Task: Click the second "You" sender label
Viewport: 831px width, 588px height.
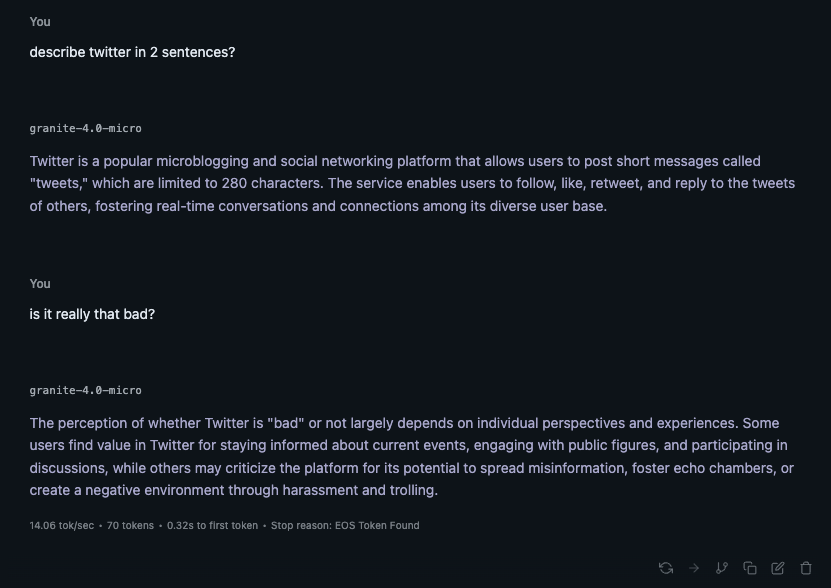Action: 40,284
